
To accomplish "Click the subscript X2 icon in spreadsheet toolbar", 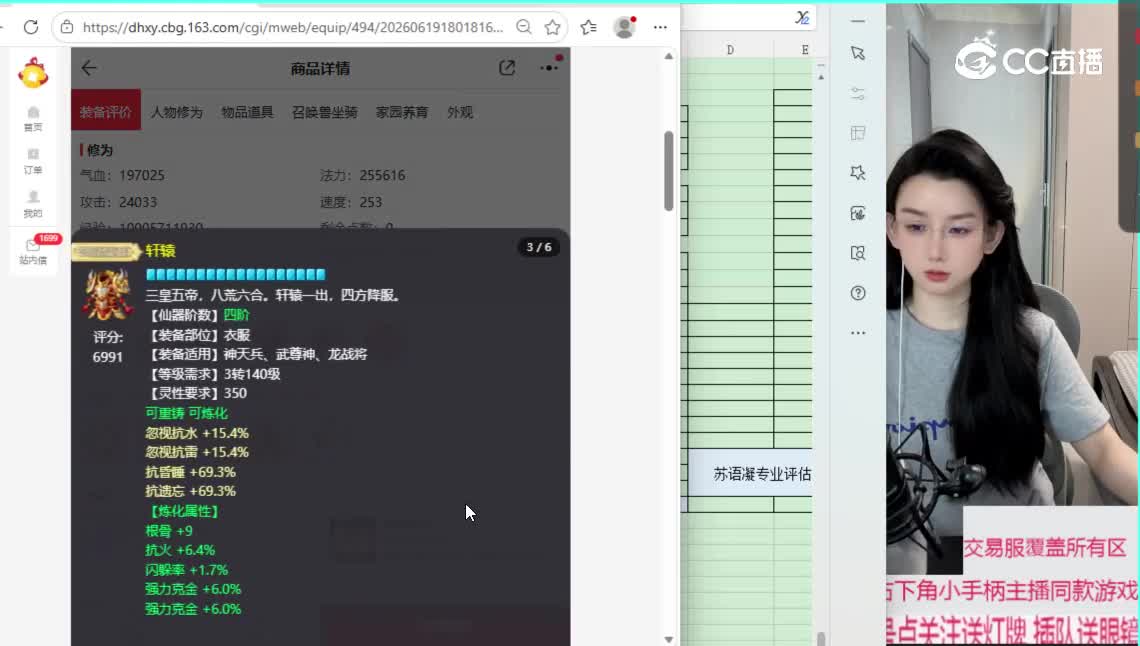I will 802,17.
